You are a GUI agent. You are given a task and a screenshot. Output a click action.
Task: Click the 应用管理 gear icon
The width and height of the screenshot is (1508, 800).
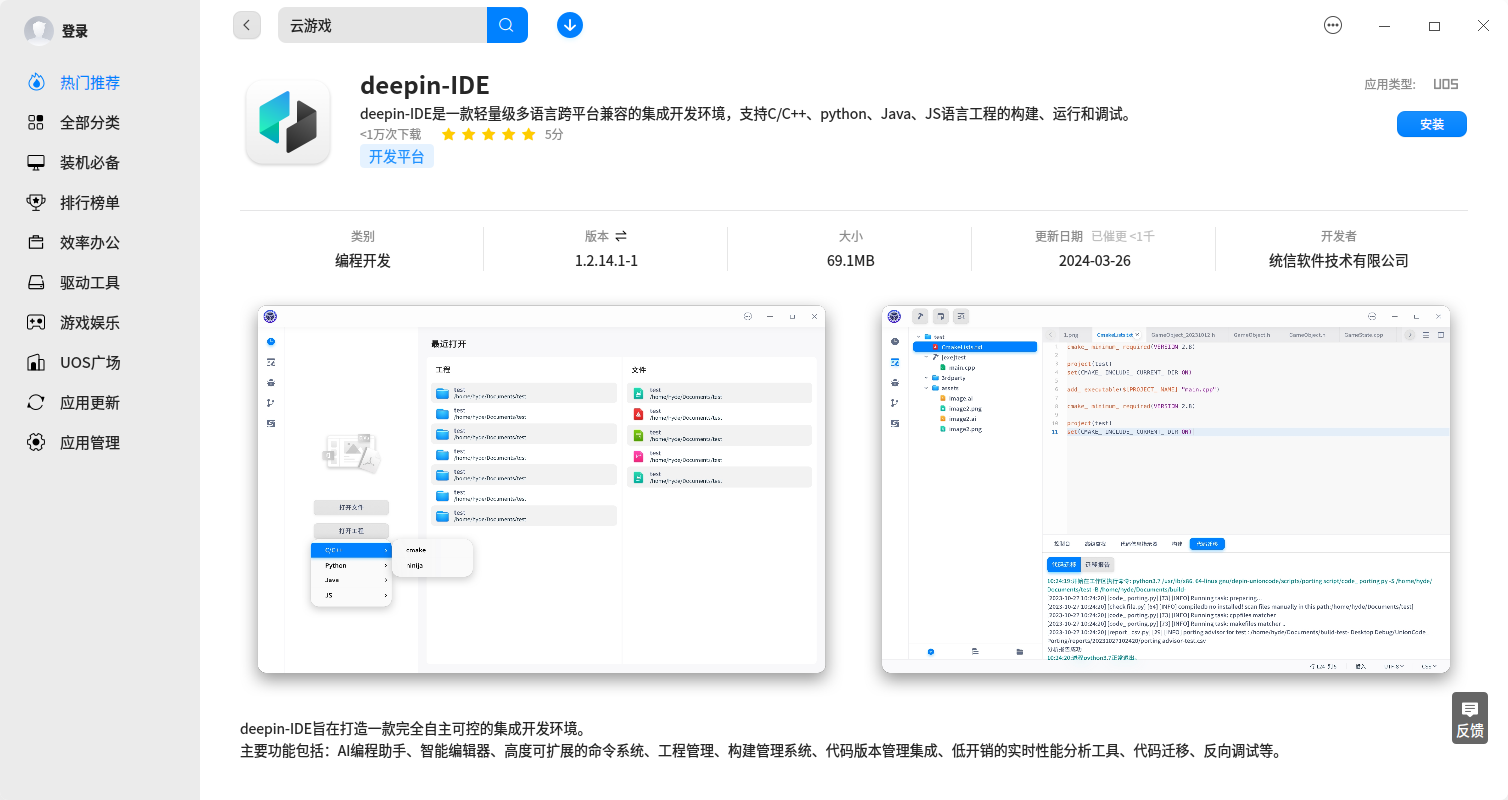[36, 442]
